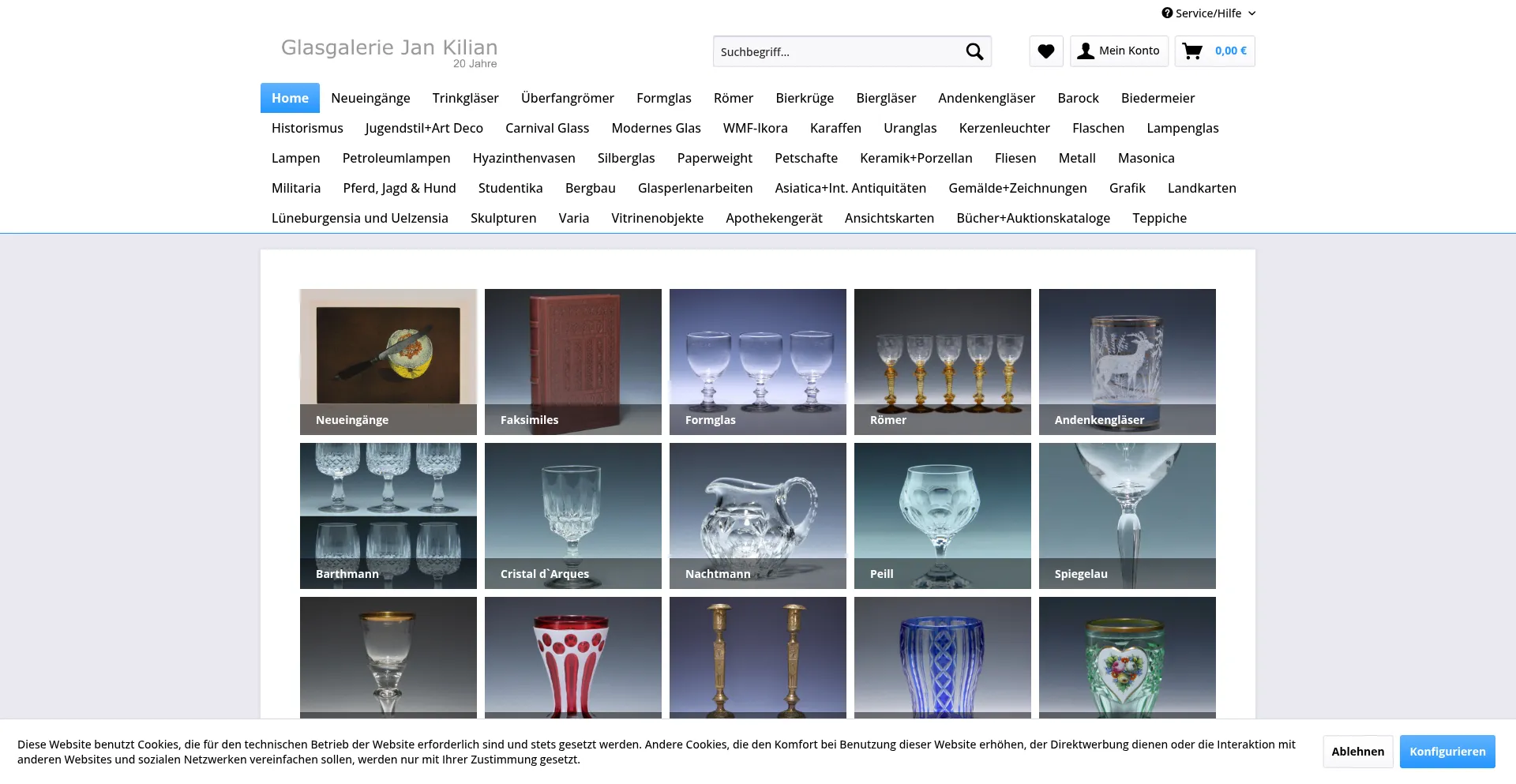The height and width of the screenshot is (784, 1516).
Task: Open the Römer glasses tile
Action: pyautogui.click(x=943, y=362)
